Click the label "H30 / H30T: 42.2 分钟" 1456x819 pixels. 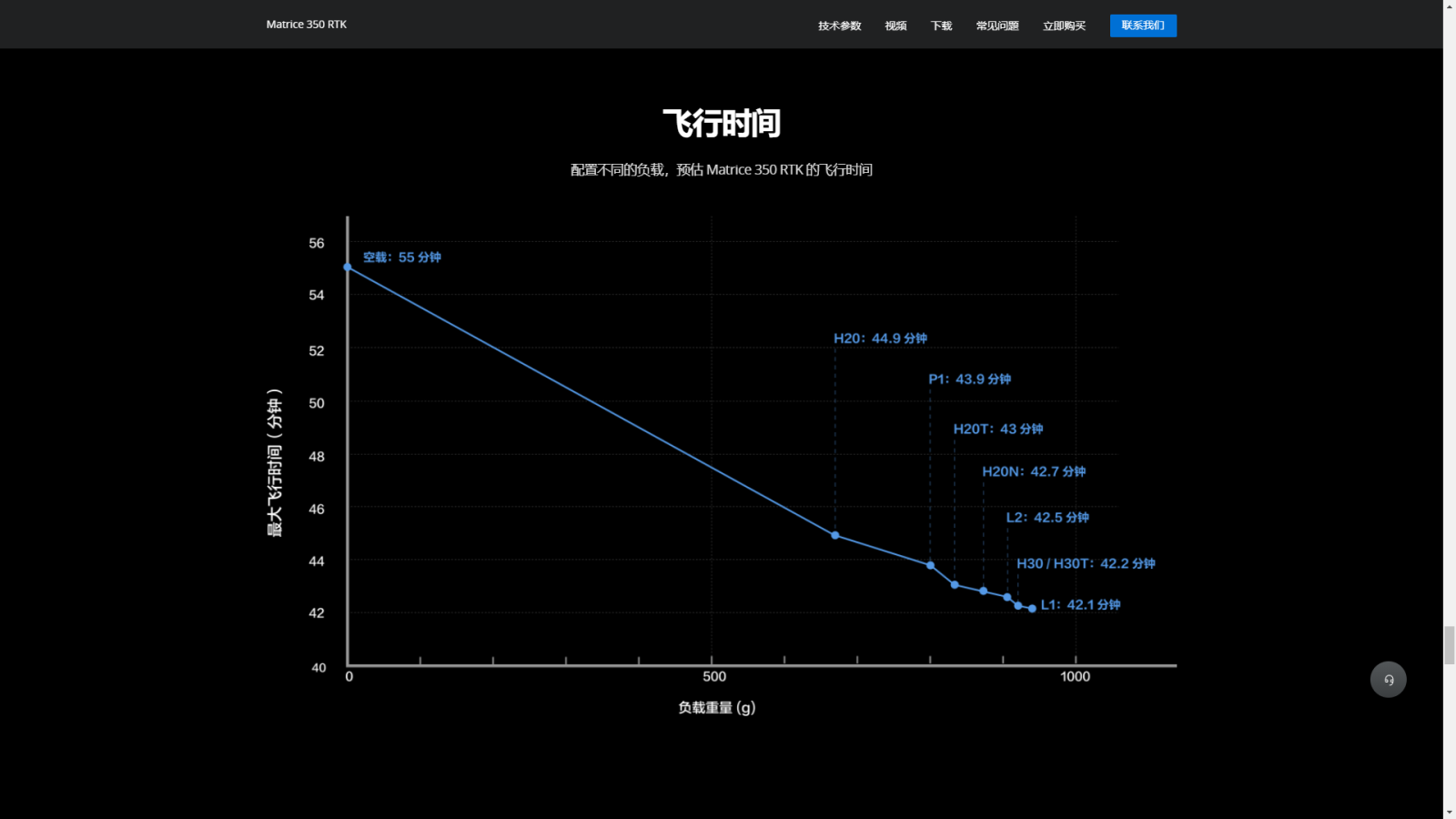tap(1086, 563)
